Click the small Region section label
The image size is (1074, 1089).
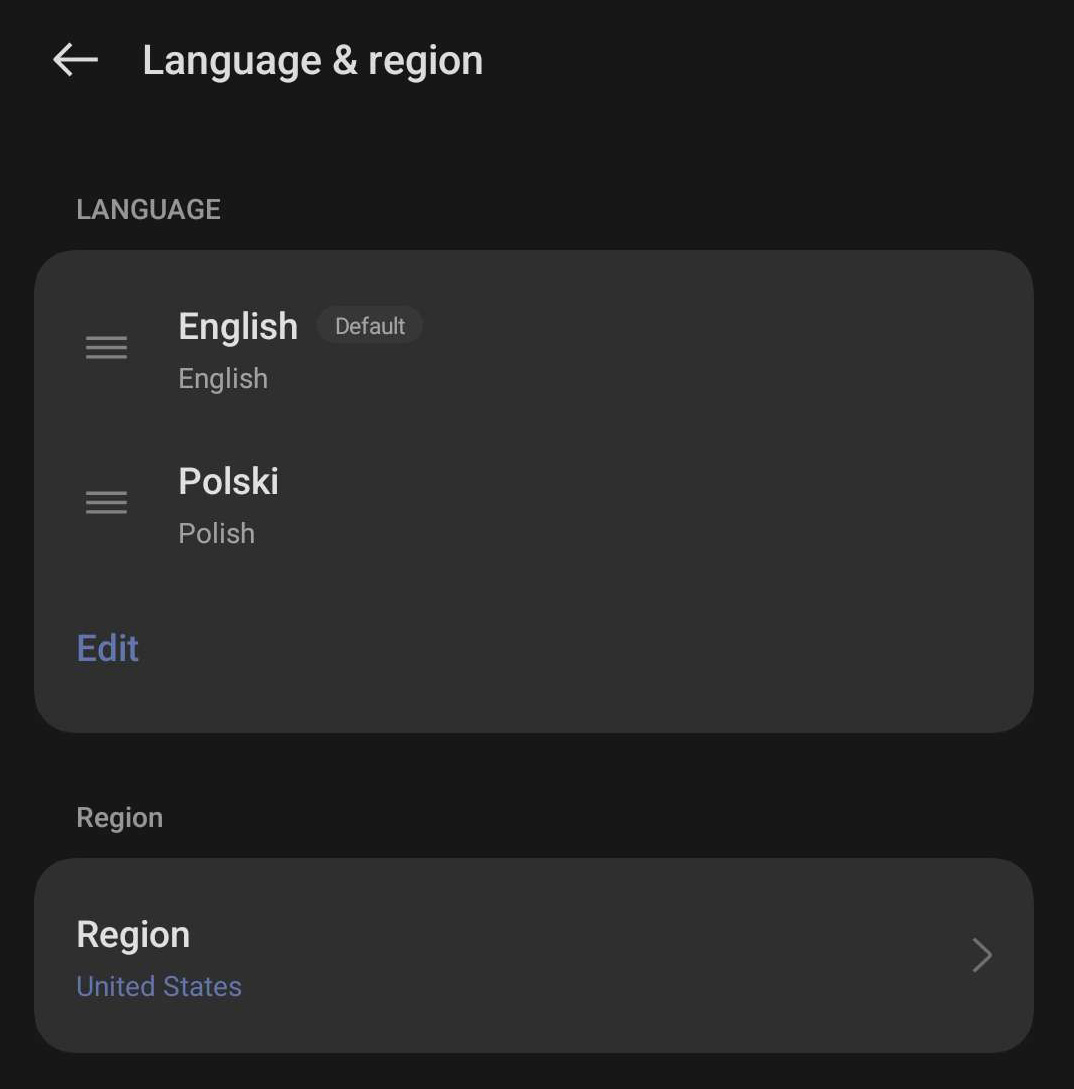tap(119, 817)
